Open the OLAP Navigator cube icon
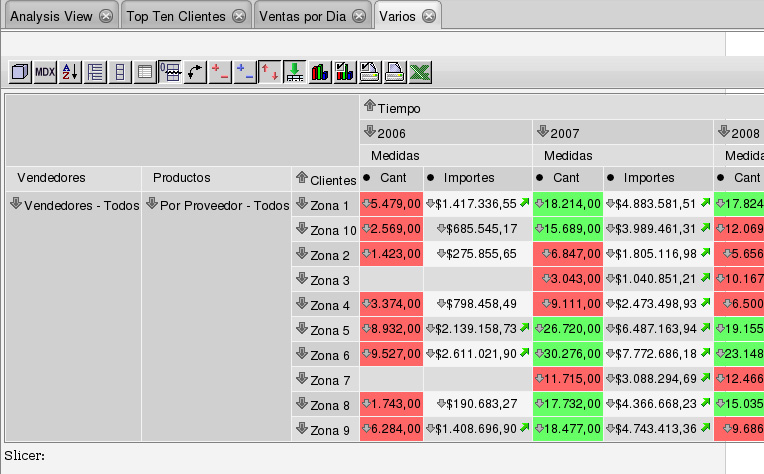764x474 pixels. [20, 72]
